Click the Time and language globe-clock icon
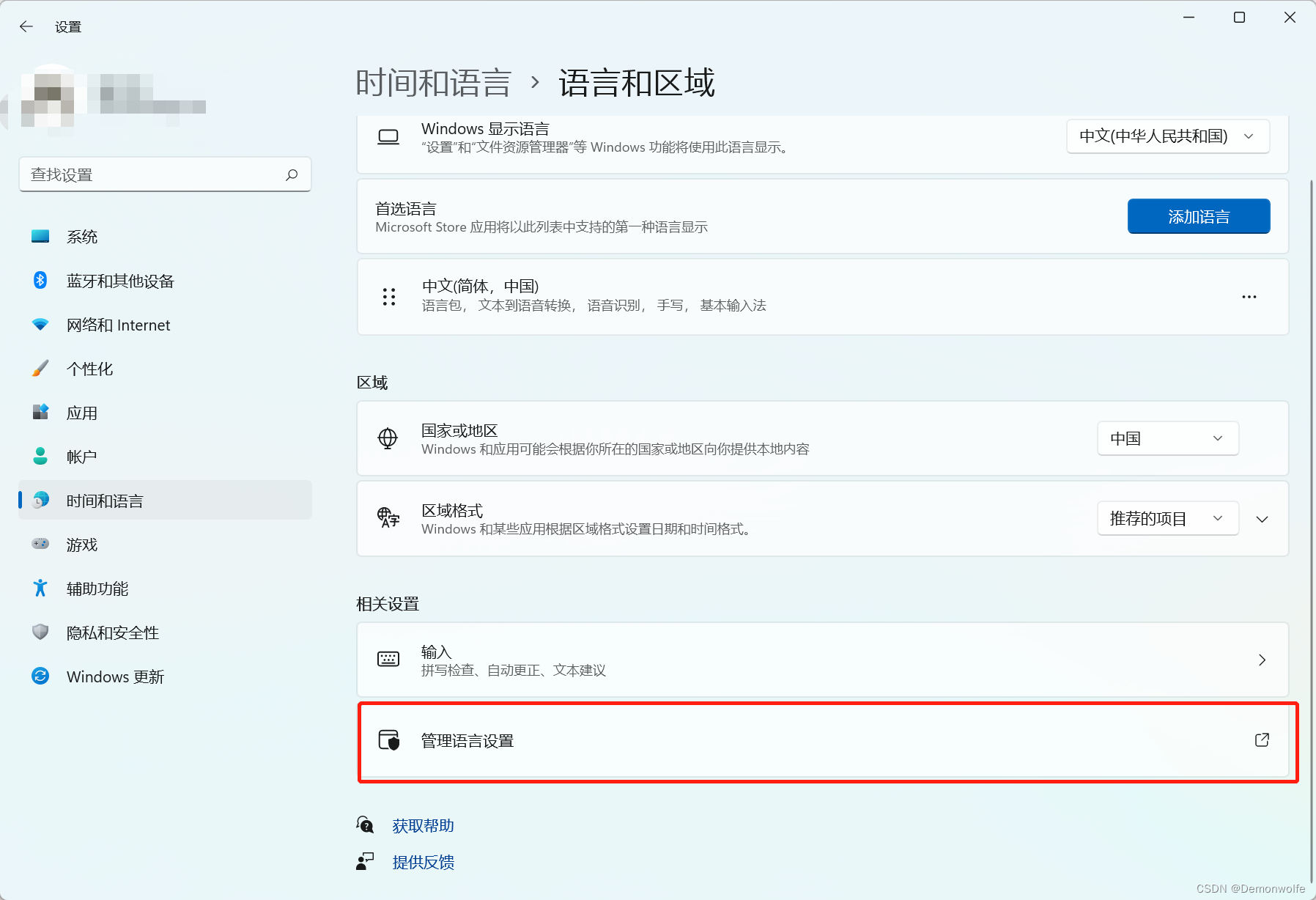The height and width of the screenshot is (900, 1316). 40,500
